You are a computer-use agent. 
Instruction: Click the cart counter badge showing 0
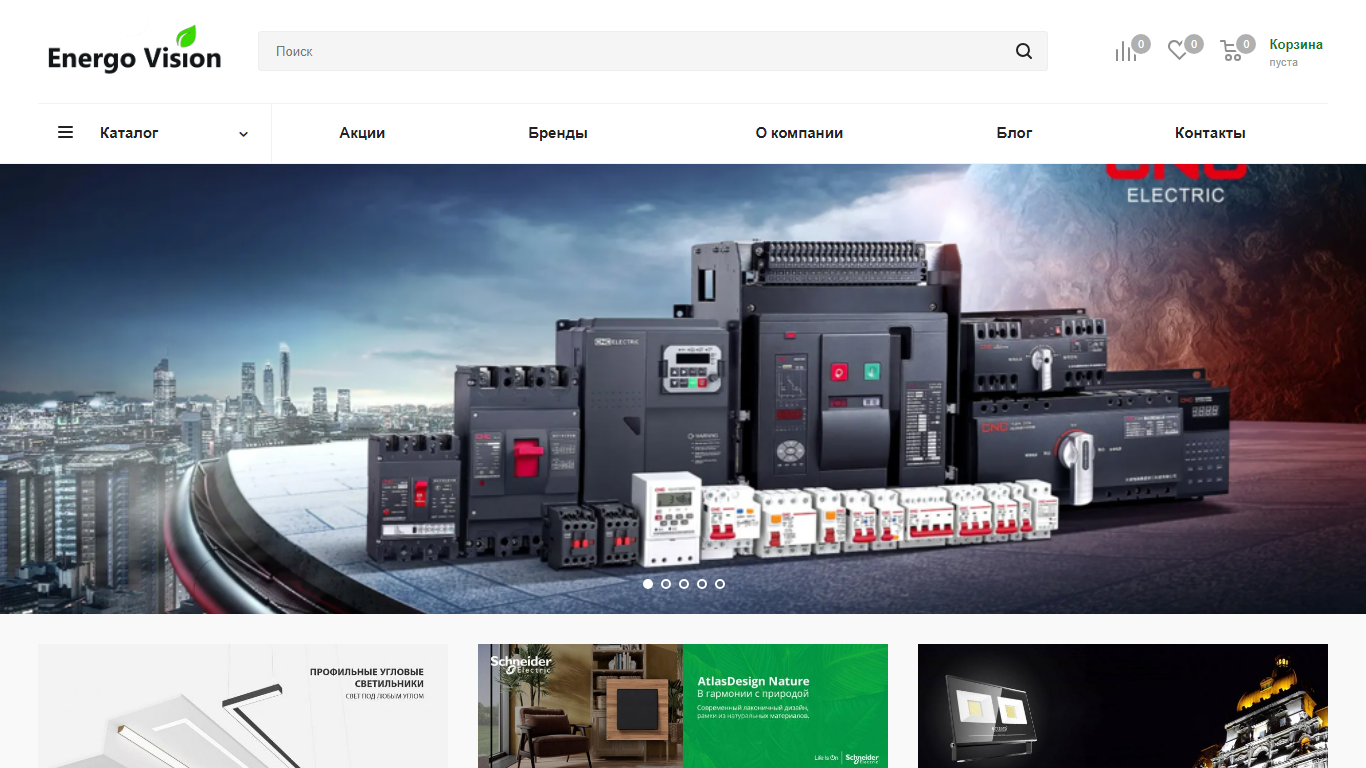coord(1246,44)
